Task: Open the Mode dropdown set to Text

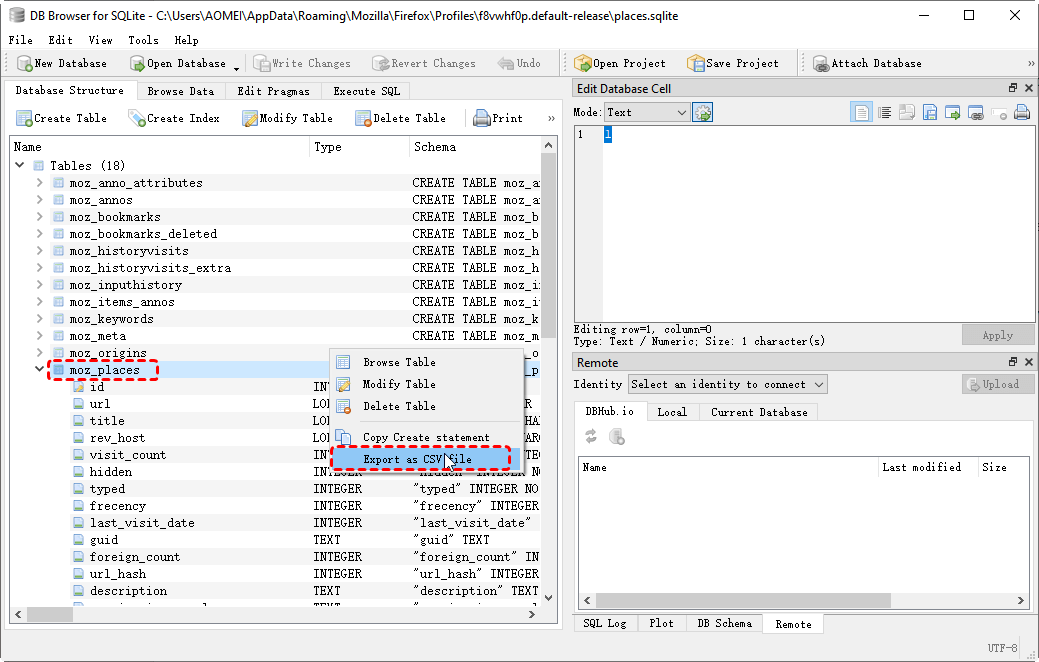Action: pos(647,113)
